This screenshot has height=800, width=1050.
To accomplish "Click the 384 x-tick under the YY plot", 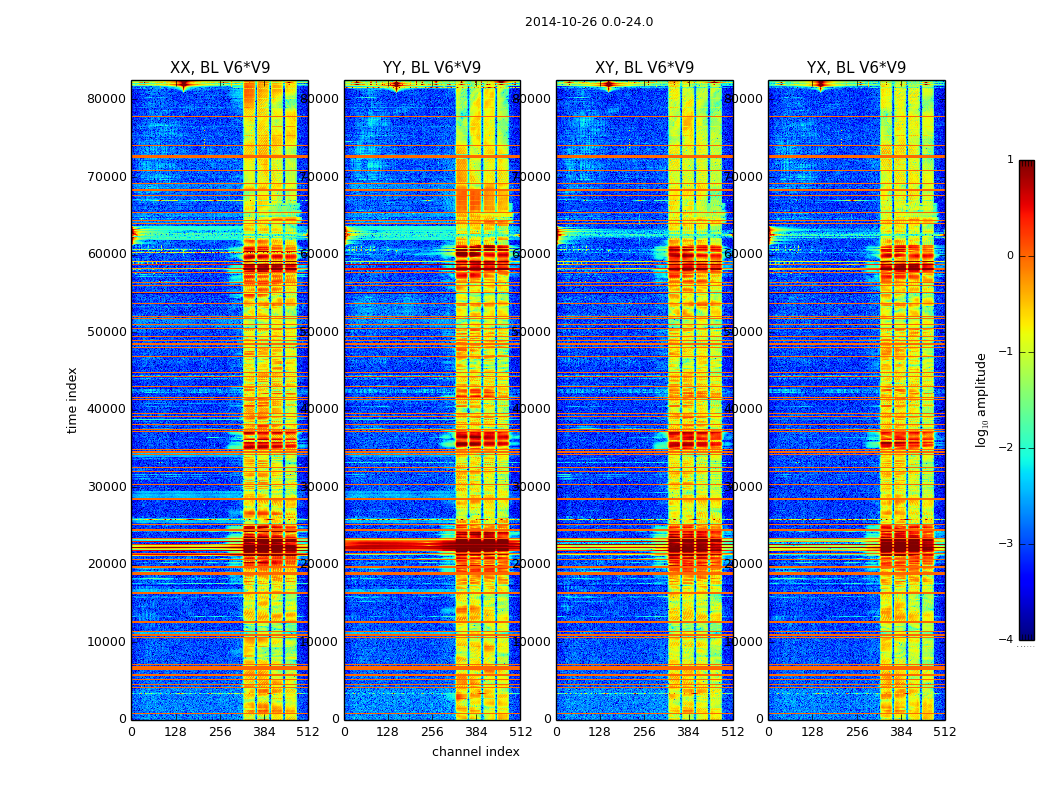I will tap(476, 732).
